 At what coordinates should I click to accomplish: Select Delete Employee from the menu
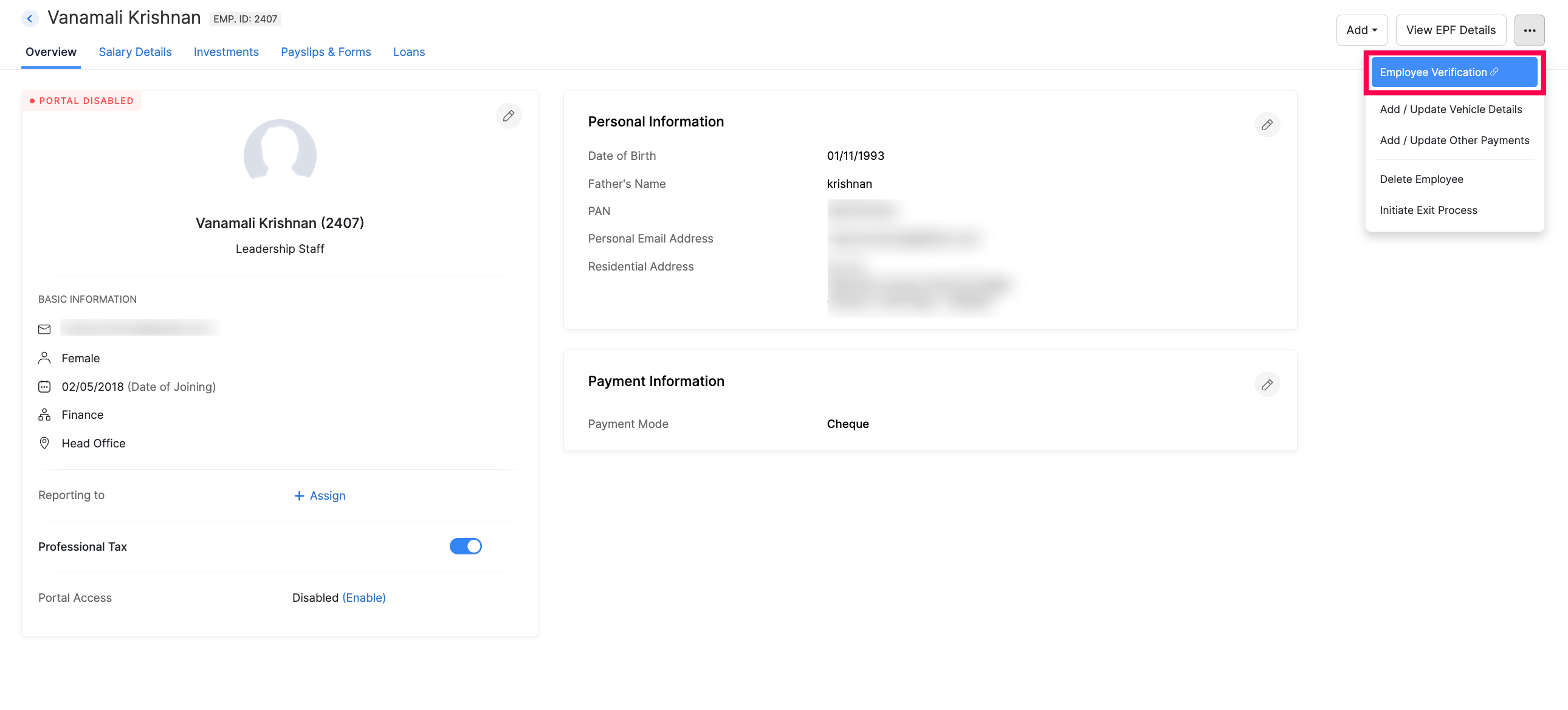[x=1421, y=179]
